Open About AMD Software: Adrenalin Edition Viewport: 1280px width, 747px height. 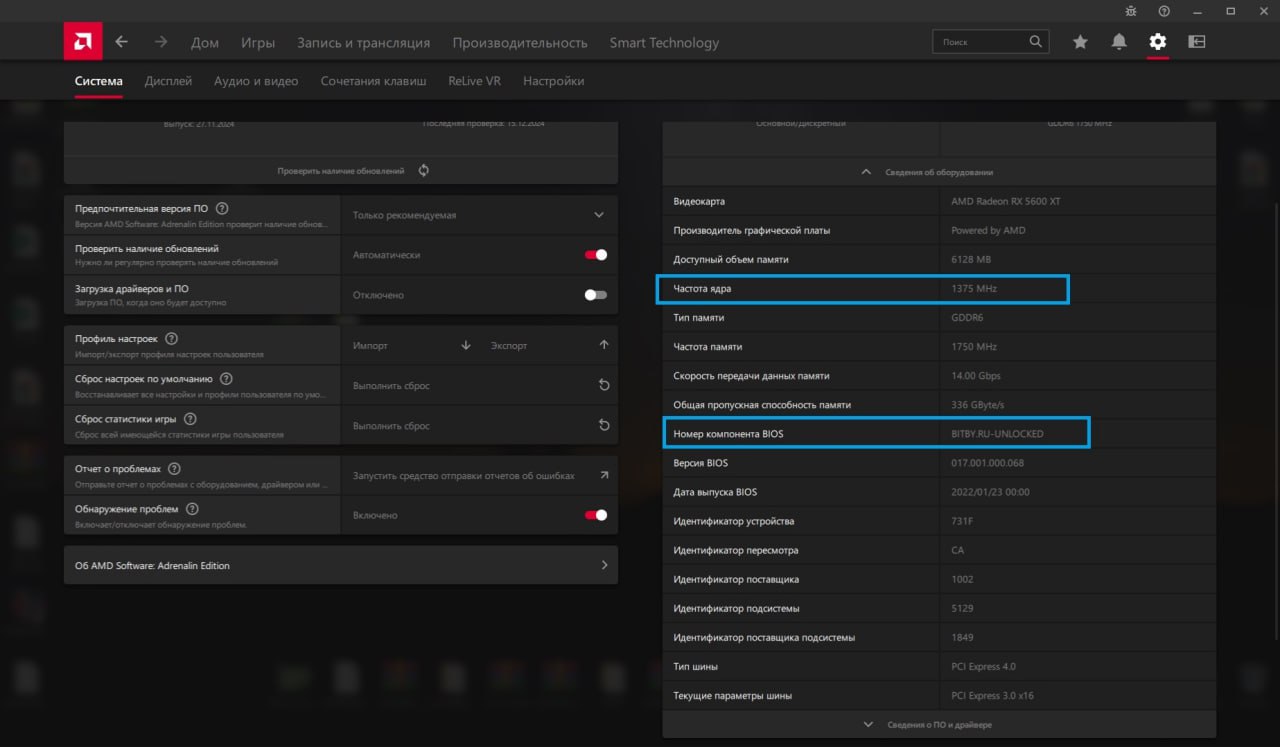click(x=340, y=565)
